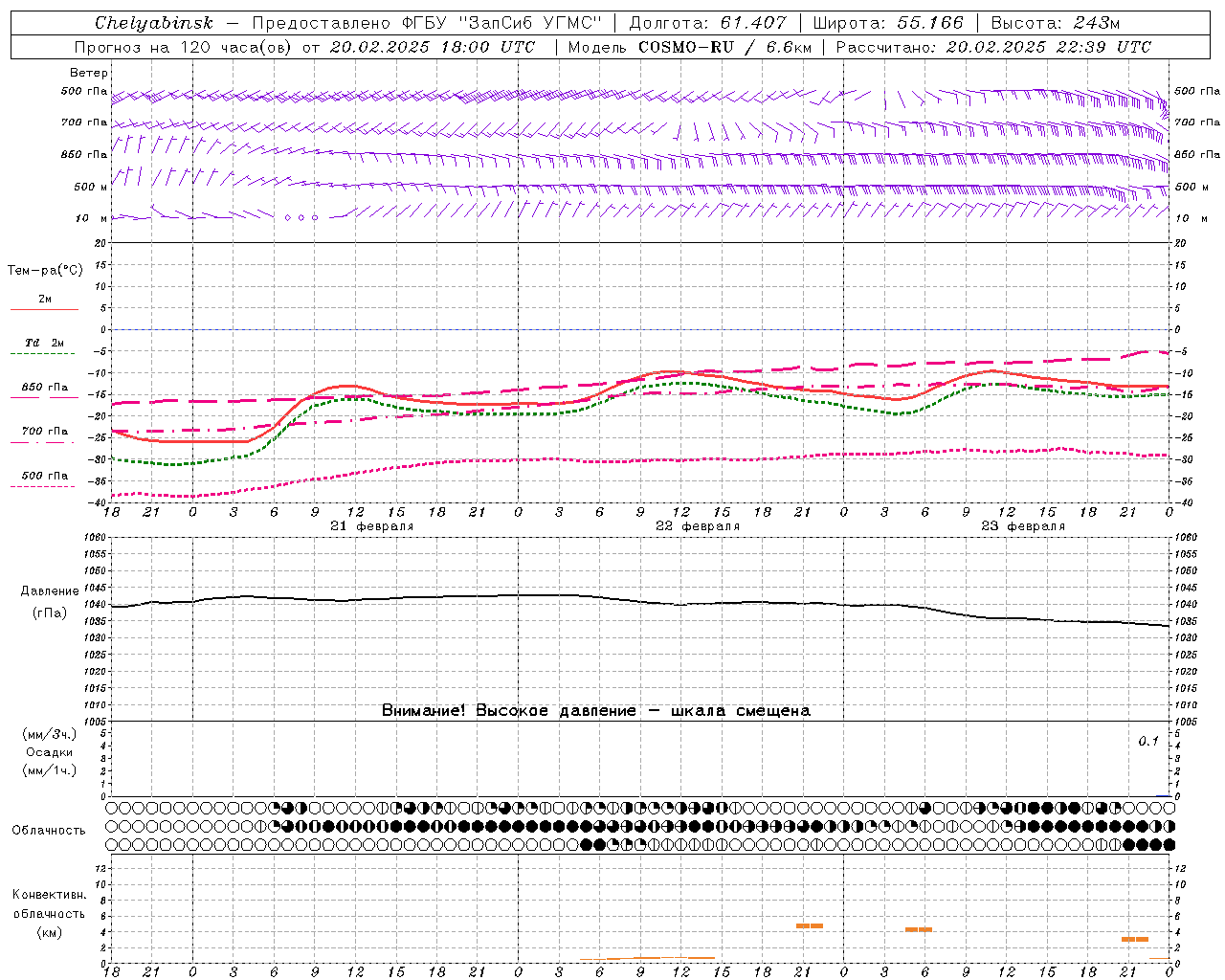Click the "Chelyabinsk" station title
This screenshot has height=980, width=1225.
point(153,23)
